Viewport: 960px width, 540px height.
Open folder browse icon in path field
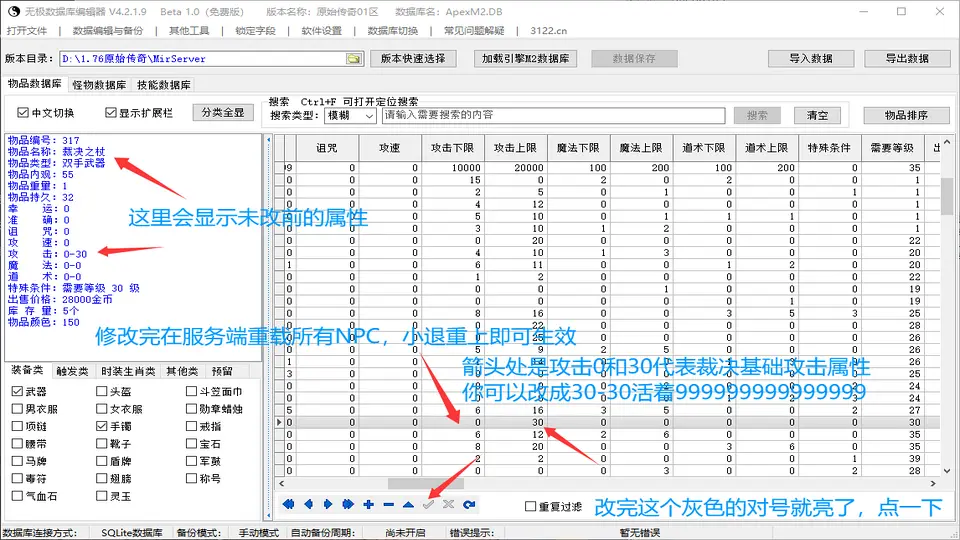(x=354, y=59)
